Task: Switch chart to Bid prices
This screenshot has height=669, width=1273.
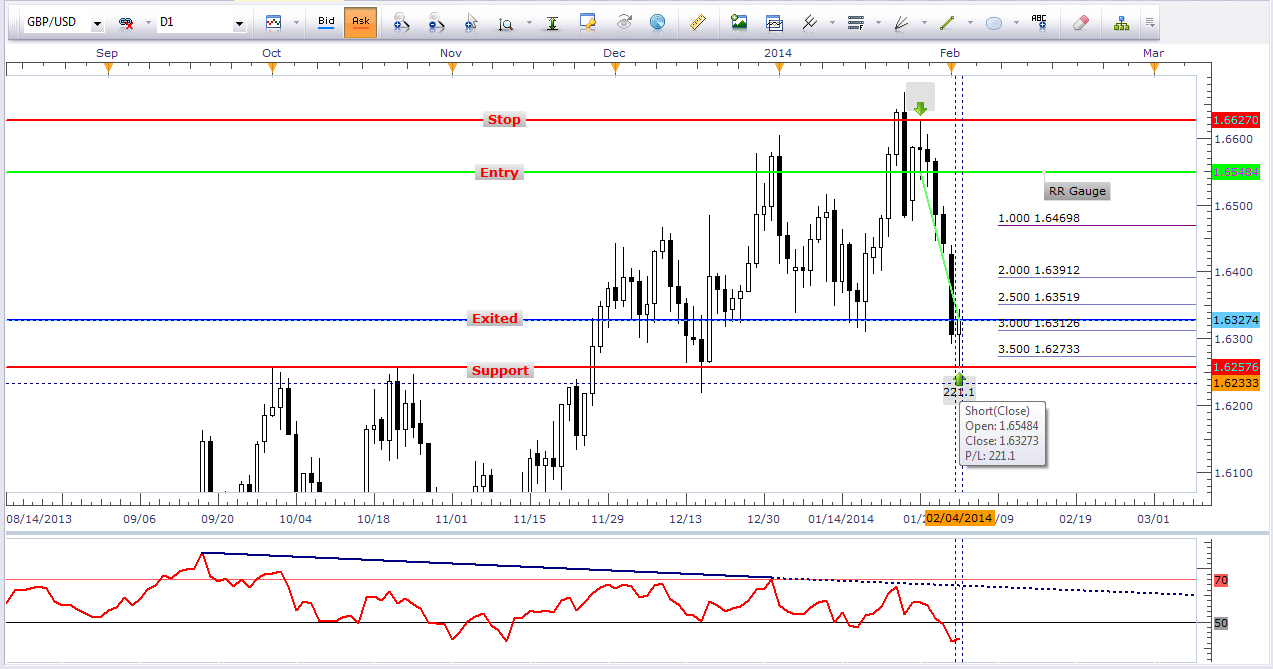Action: 326,21
